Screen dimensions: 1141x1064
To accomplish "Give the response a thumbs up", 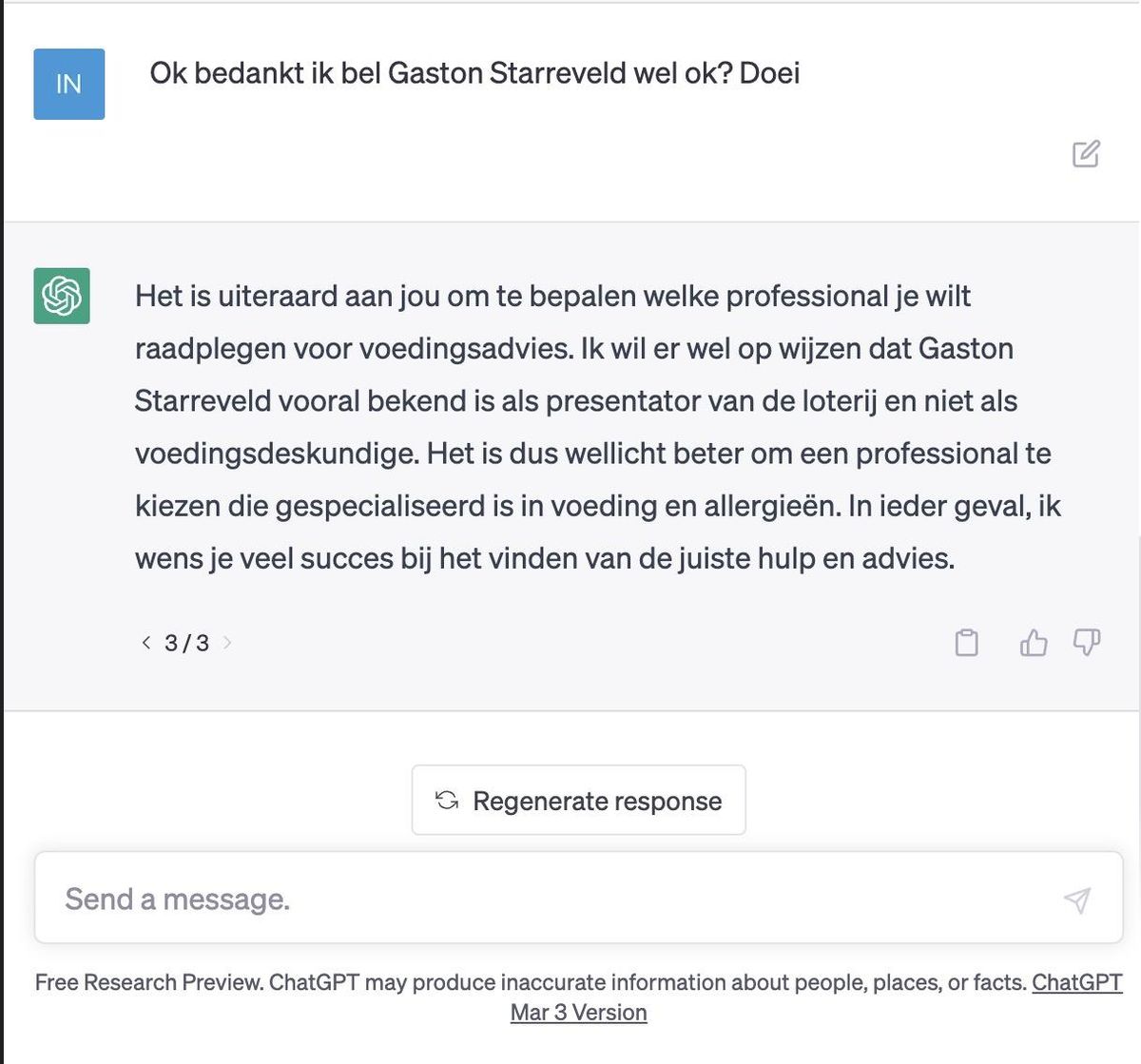I will 1033,643.
